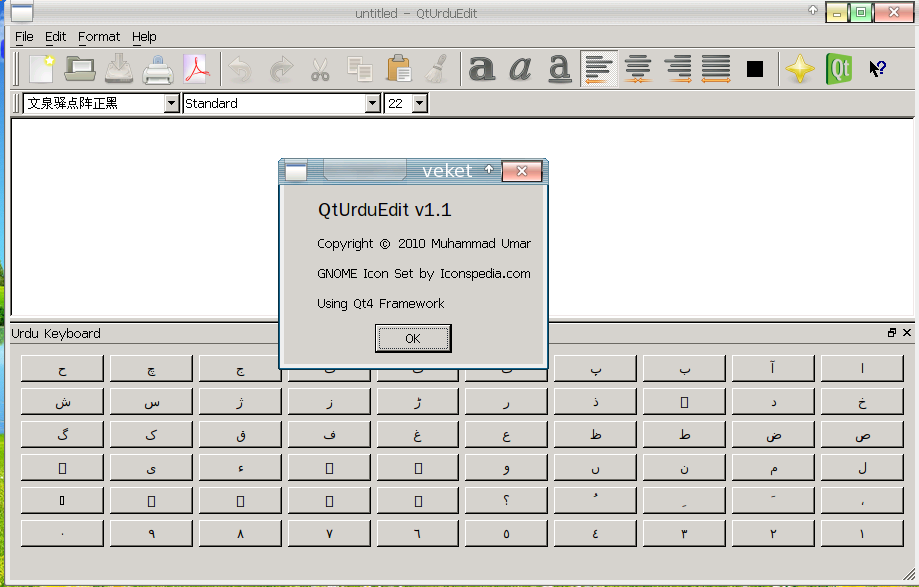Insert Urdu letter ش from keyboard
919x587 pixels.
point(62,401)
